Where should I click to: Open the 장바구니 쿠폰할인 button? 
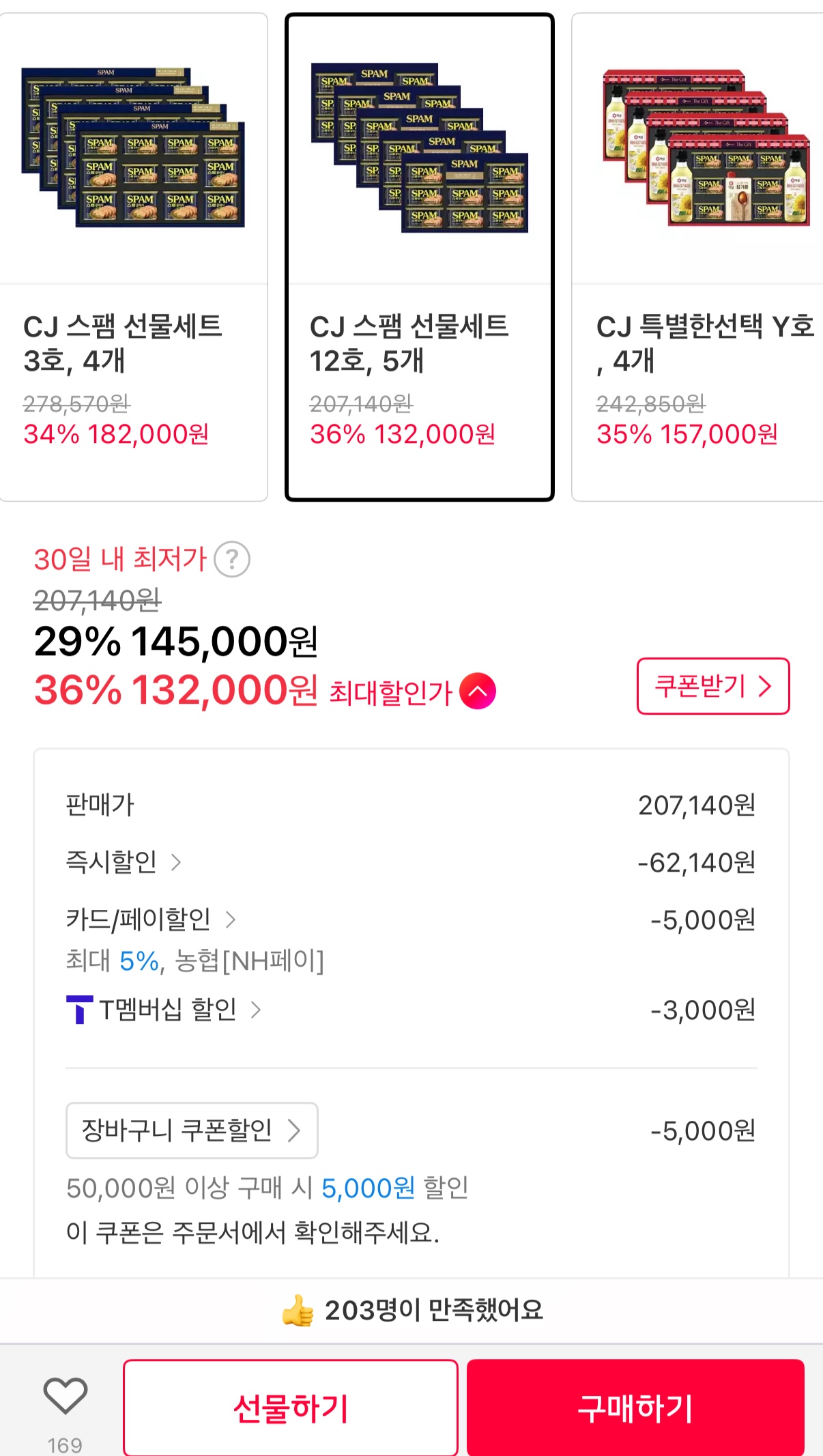[x=192, y=1130]
